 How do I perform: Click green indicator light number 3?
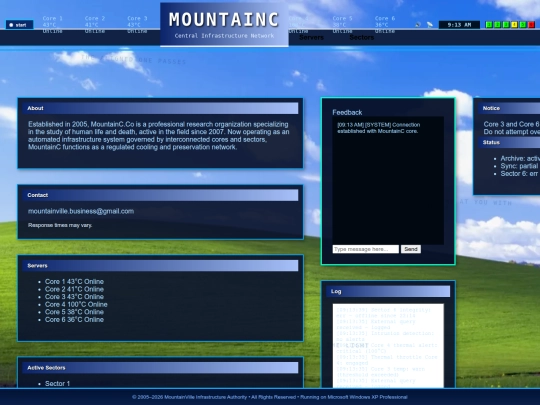pyautogui.click(x=506, y=25)
